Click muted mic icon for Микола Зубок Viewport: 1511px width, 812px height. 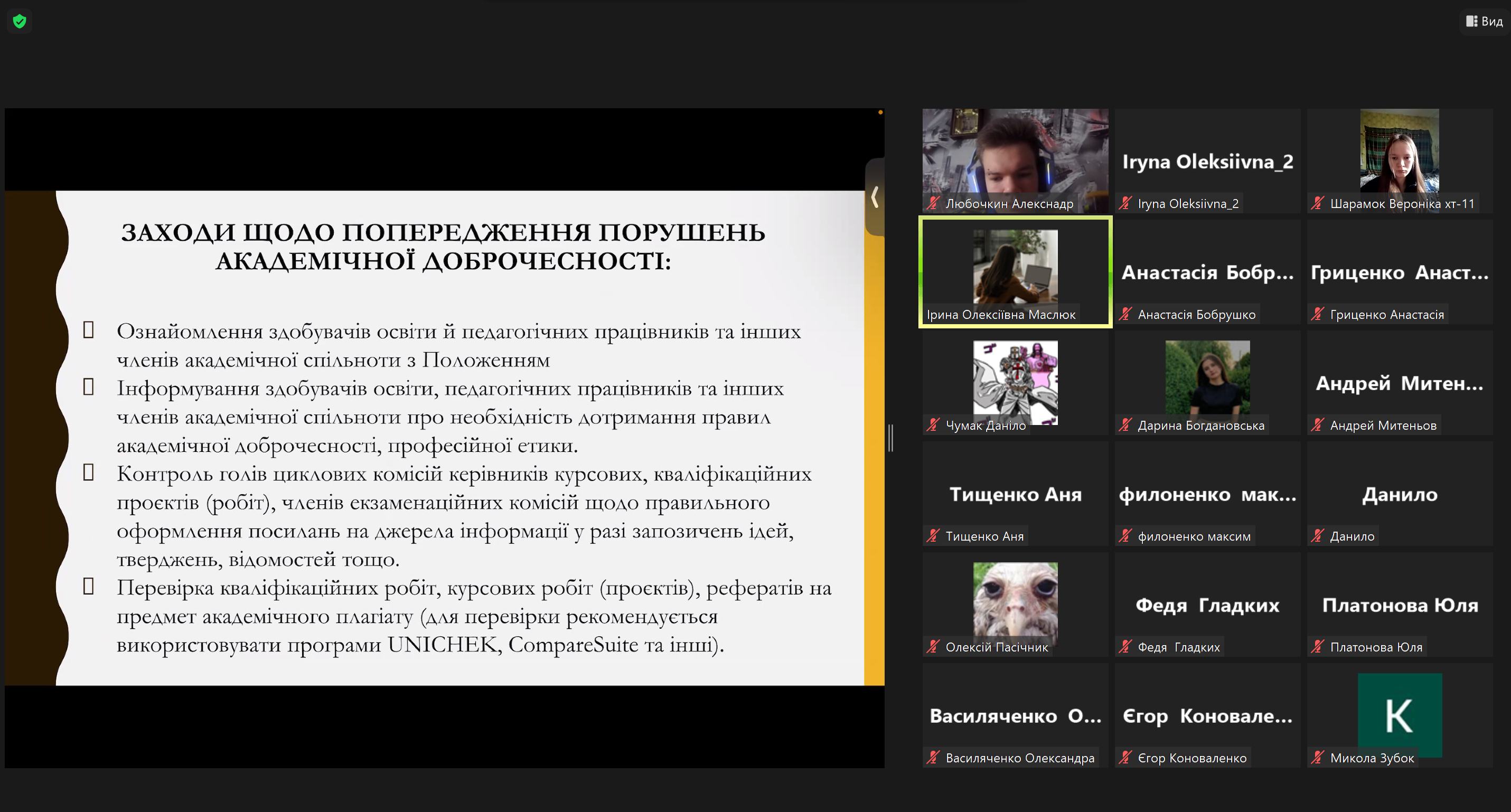[1317, 758]
